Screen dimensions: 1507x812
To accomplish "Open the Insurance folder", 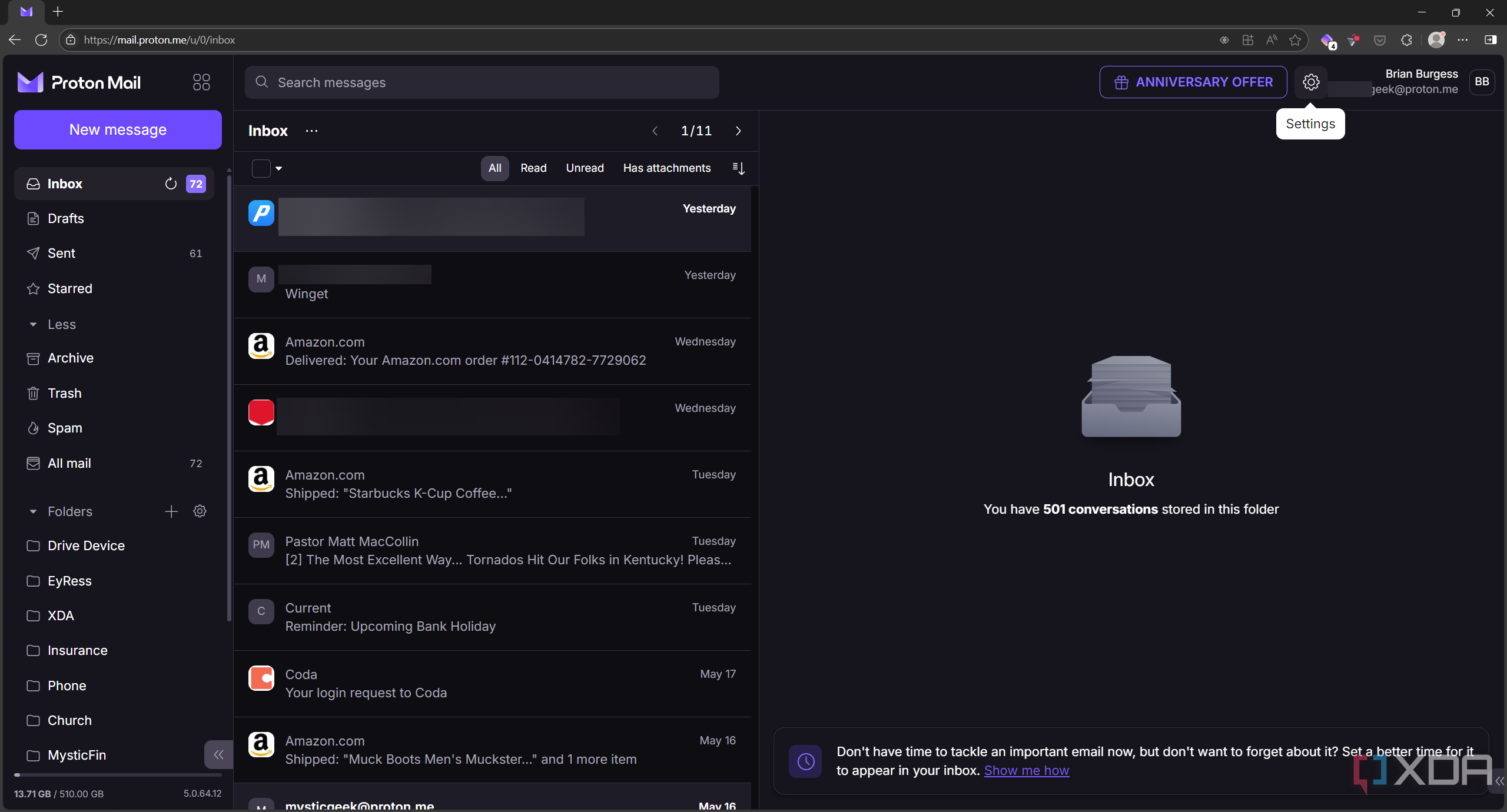I will tap(114, 651).
